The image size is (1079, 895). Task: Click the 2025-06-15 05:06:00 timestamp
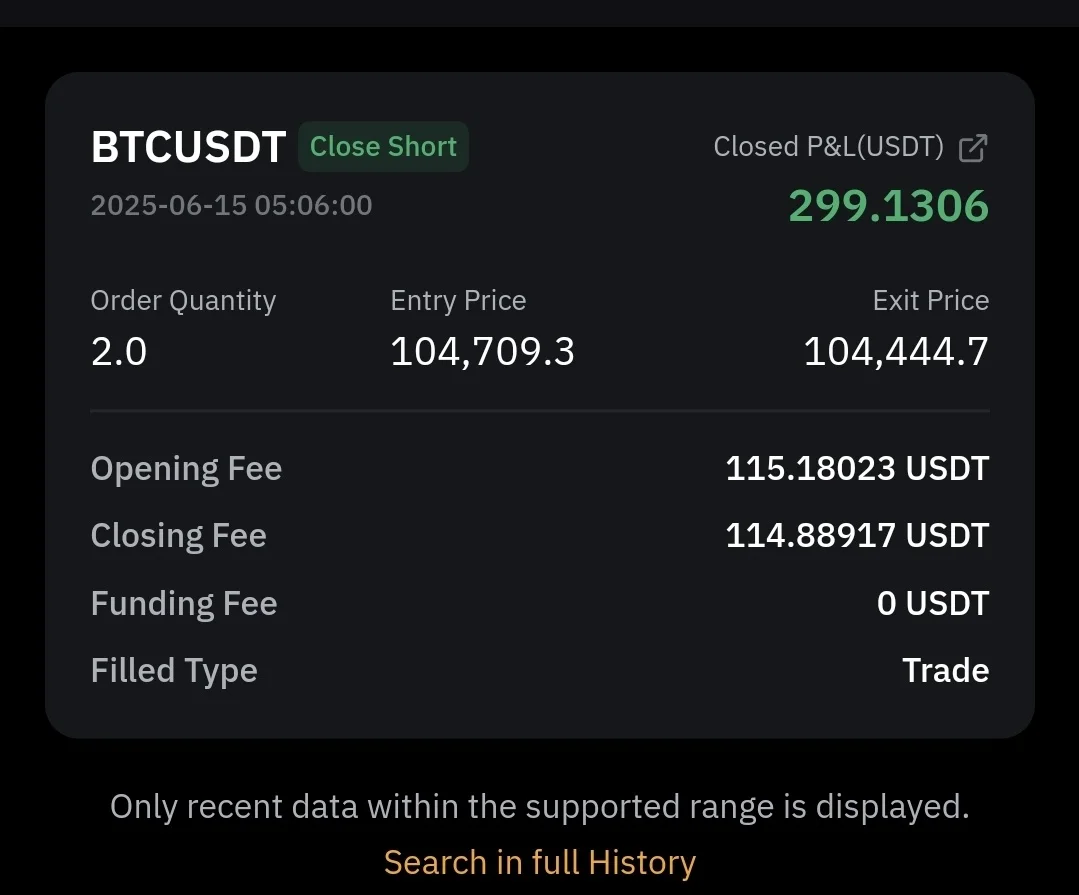coord(231,205)
